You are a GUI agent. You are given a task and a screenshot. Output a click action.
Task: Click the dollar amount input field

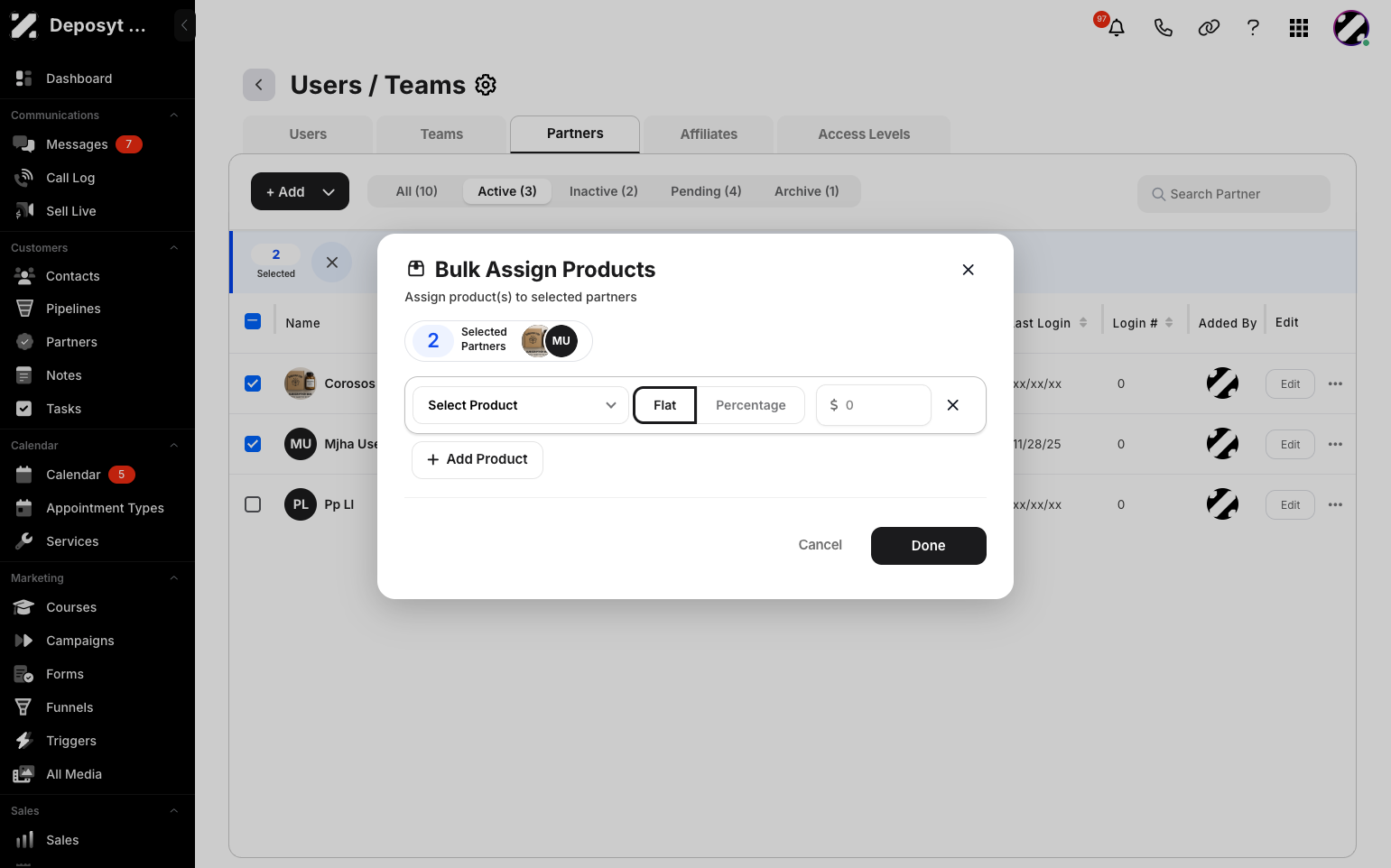873,405
